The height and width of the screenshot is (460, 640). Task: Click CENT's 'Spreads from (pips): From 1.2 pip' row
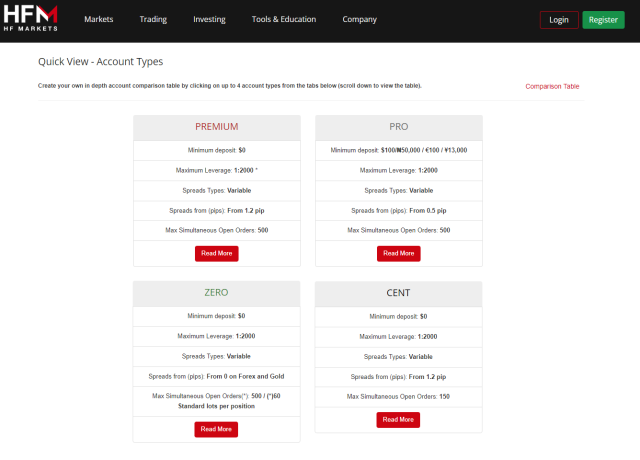[398, 377]
